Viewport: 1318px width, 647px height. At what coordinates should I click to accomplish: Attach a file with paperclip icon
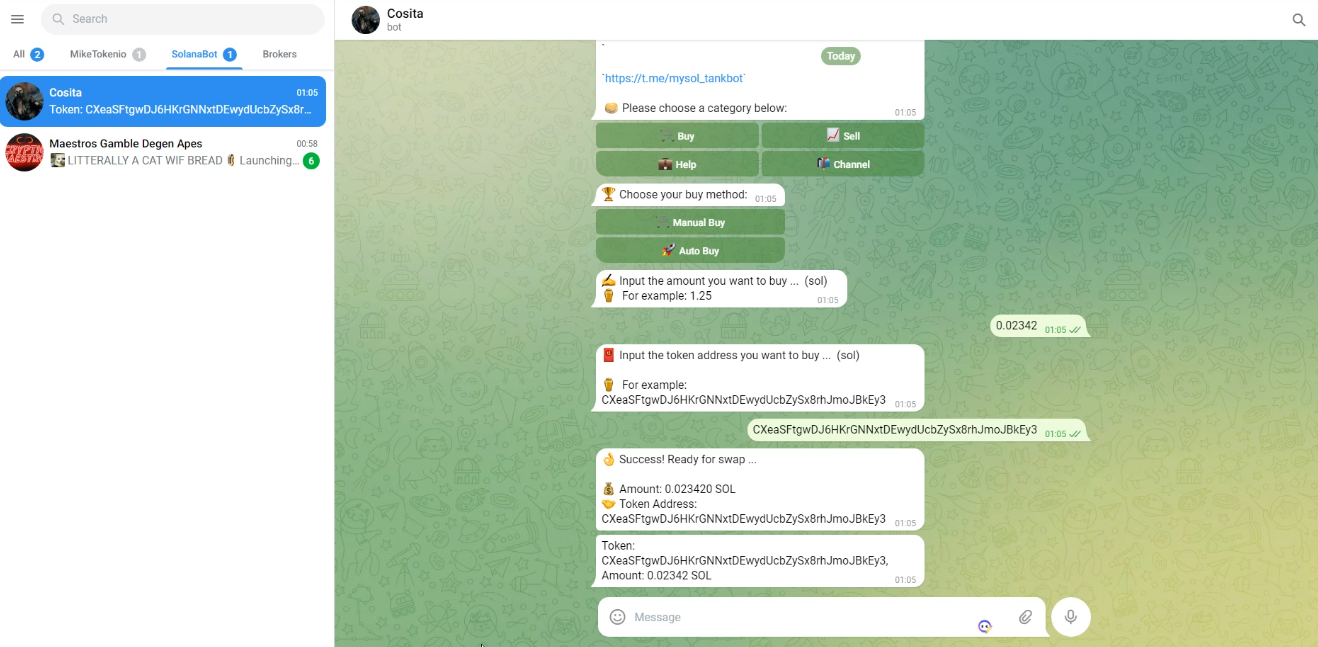tap(1025, 617)
